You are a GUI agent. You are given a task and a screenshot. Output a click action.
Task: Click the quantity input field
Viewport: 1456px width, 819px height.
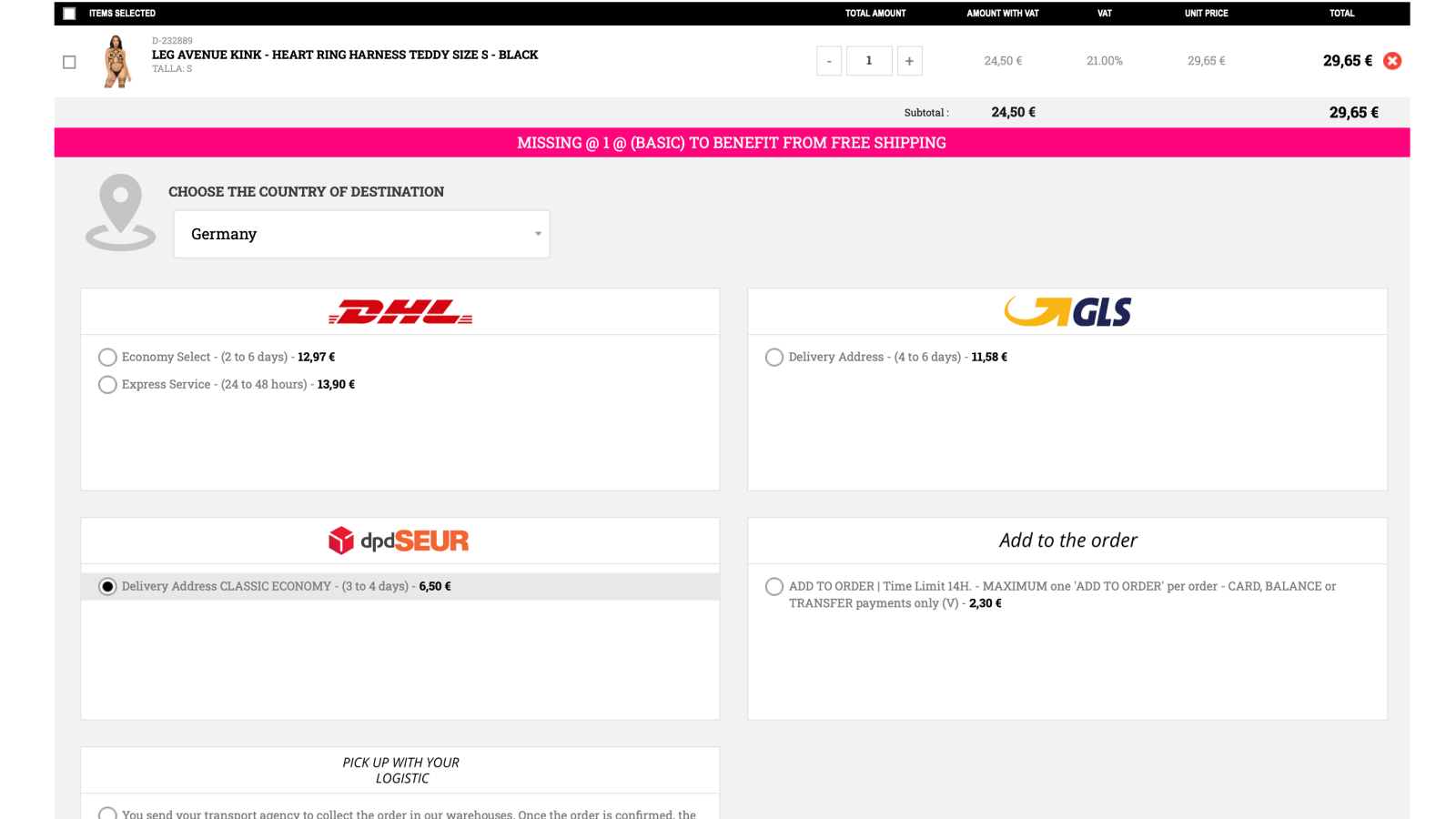click(869, 61)
